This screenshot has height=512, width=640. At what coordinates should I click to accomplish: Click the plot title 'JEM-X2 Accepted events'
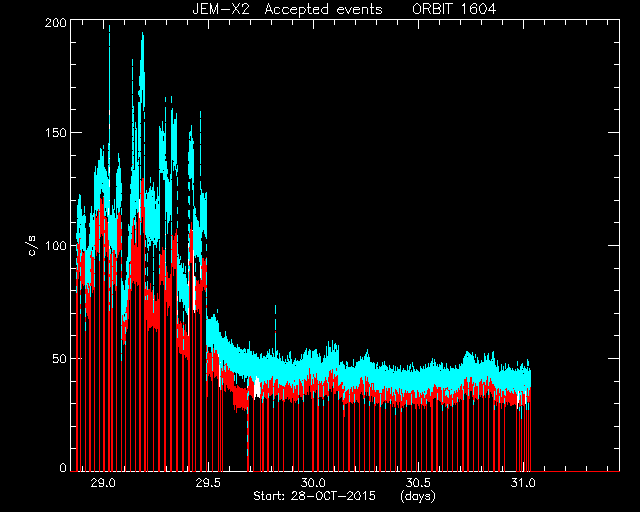[x=287, y=9]
